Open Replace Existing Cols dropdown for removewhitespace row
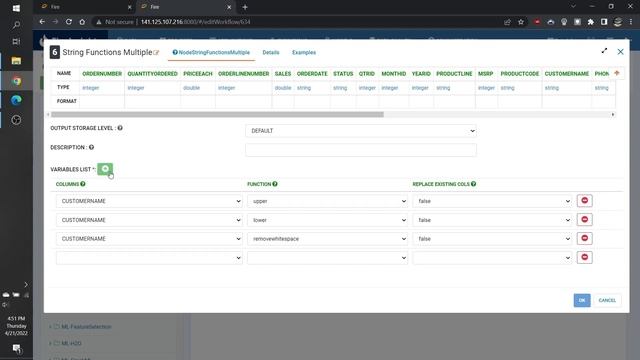 click(492, 238)
